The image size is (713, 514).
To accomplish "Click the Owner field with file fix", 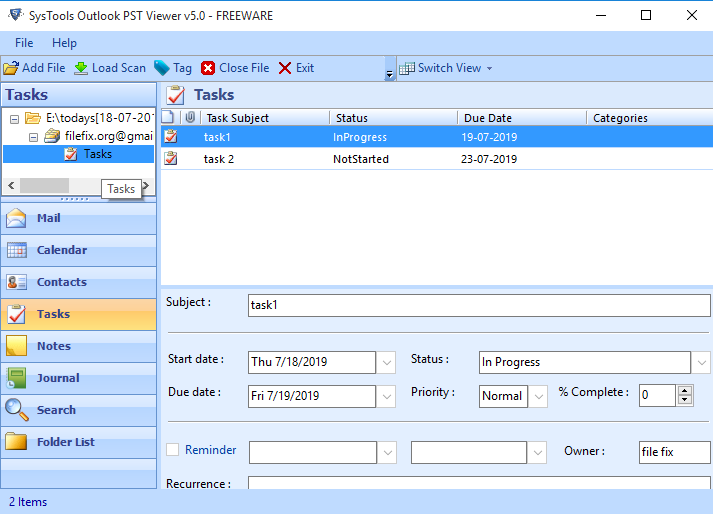I will coord(674,452).
